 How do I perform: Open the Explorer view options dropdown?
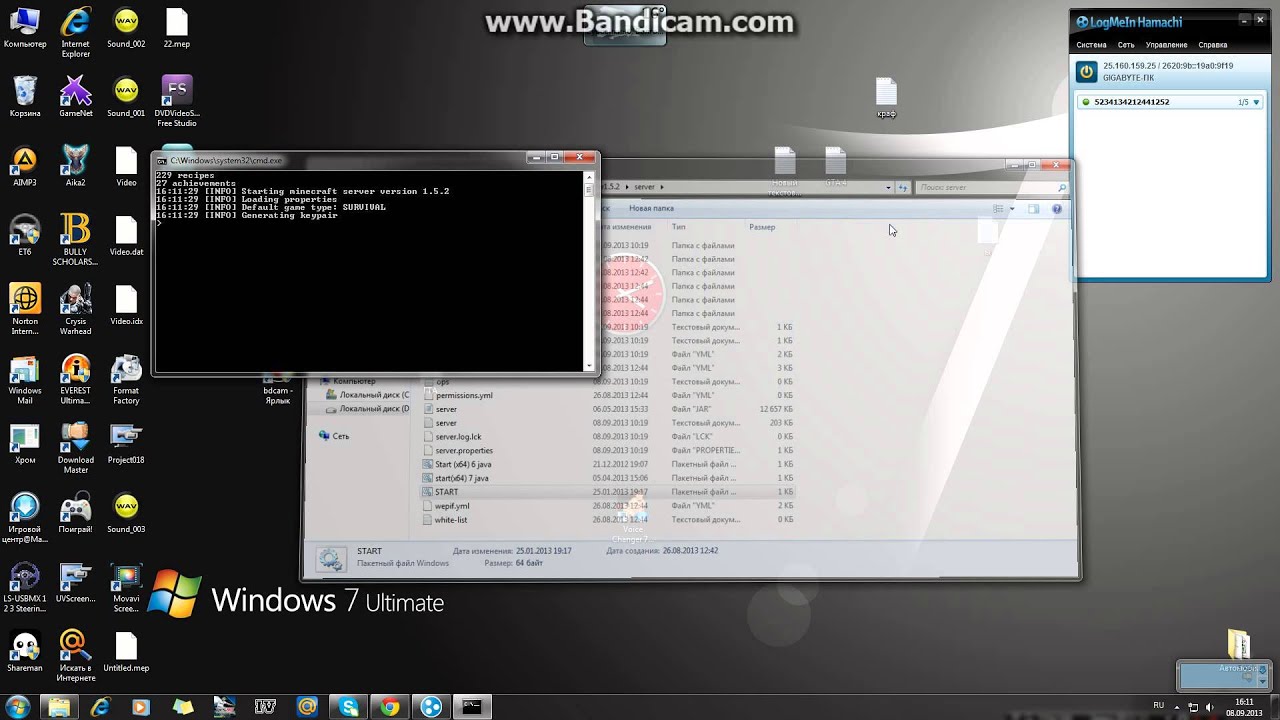pos(1012,209)
